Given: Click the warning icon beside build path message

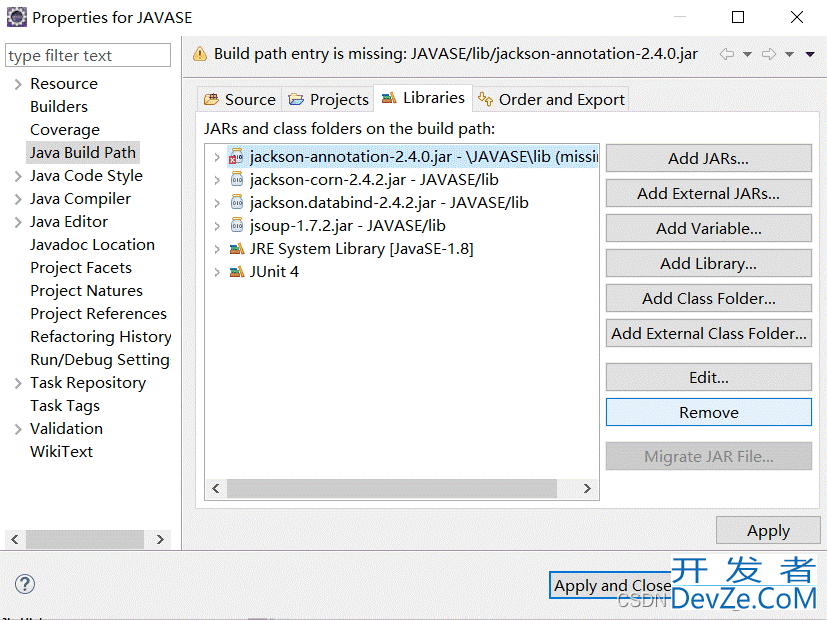Looking at the screenshot, I should pos(200,54).
